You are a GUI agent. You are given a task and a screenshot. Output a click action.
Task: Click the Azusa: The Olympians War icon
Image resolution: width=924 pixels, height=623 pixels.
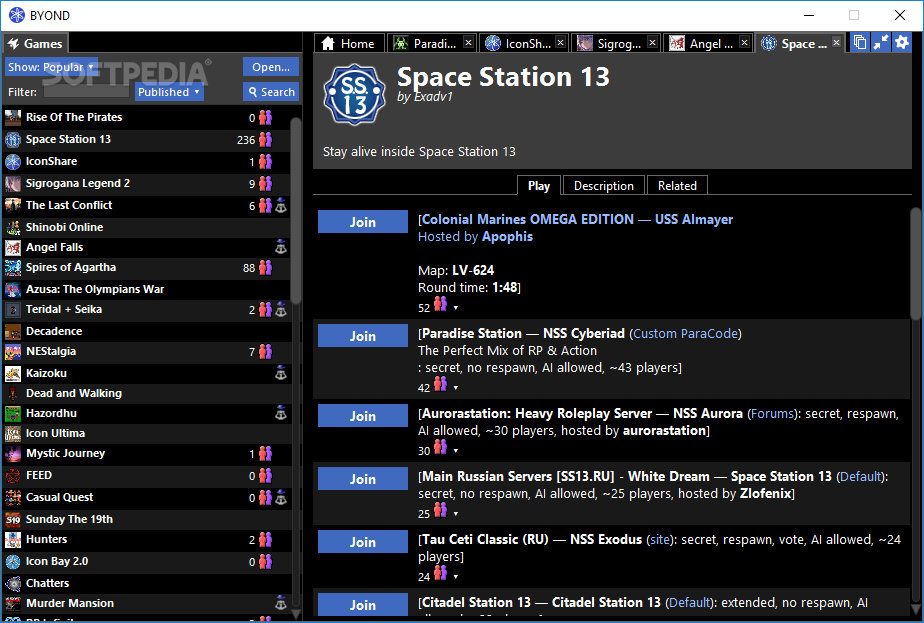coord(13,289)
